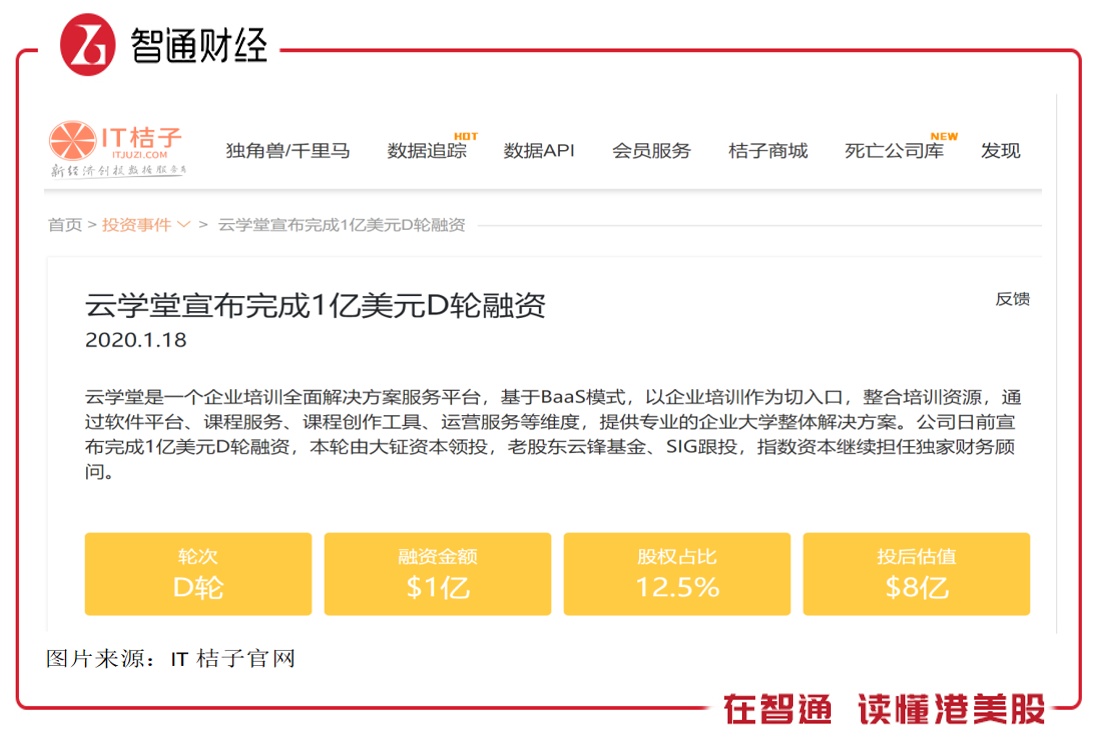Select 数据API in the navigation bar

point(539,151)
